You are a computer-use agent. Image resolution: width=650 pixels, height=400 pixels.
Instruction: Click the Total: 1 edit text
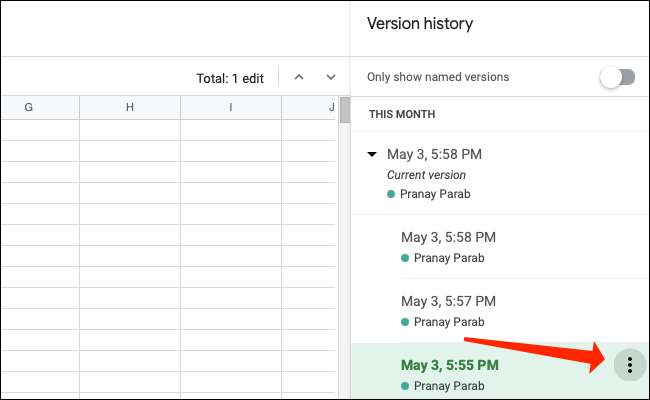232,77
